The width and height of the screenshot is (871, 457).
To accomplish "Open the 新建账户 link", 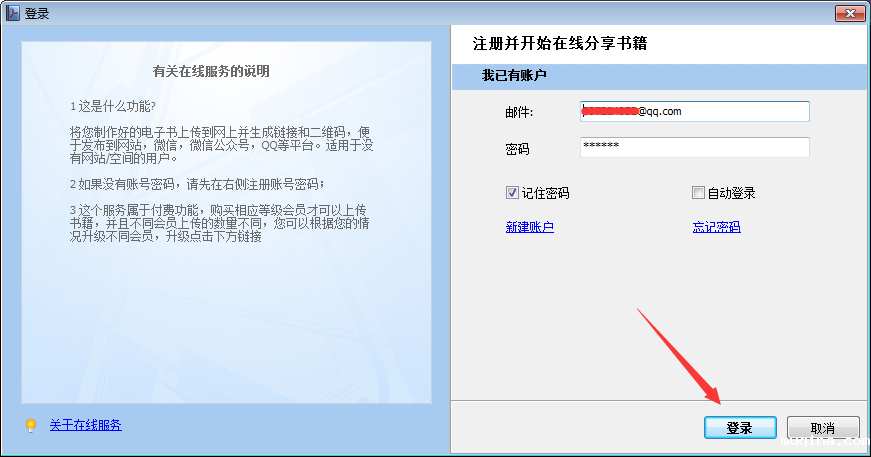I will click(530, 227).
